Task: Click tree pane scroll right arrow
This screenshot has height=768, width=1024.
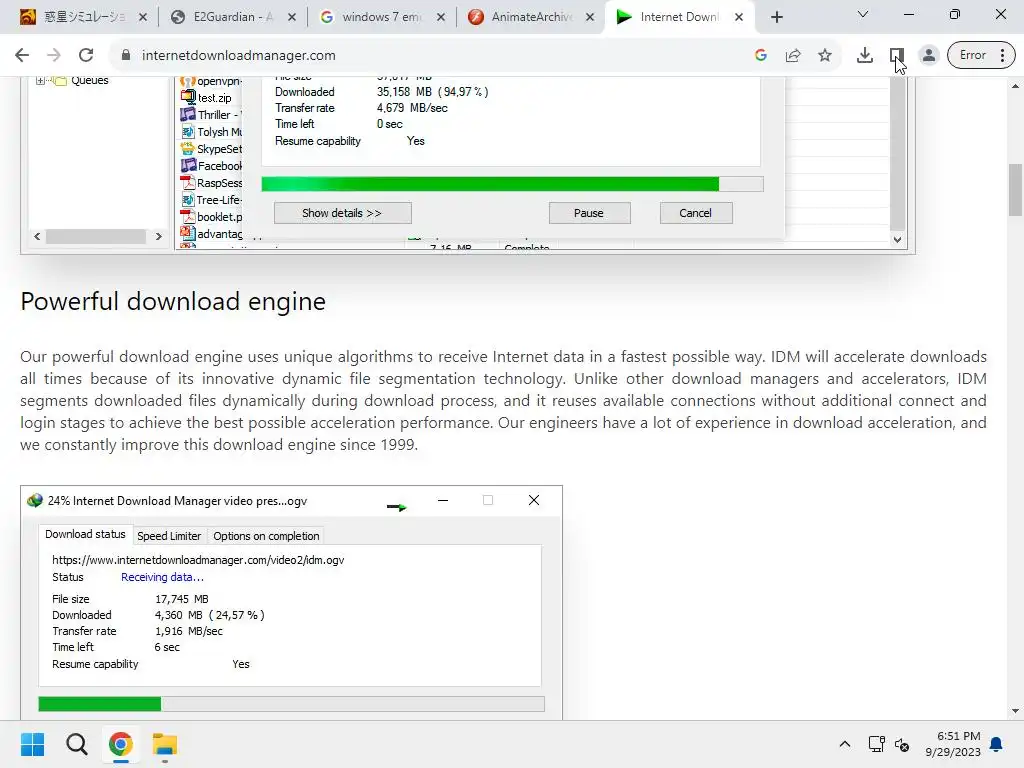Action: (158, 236)
